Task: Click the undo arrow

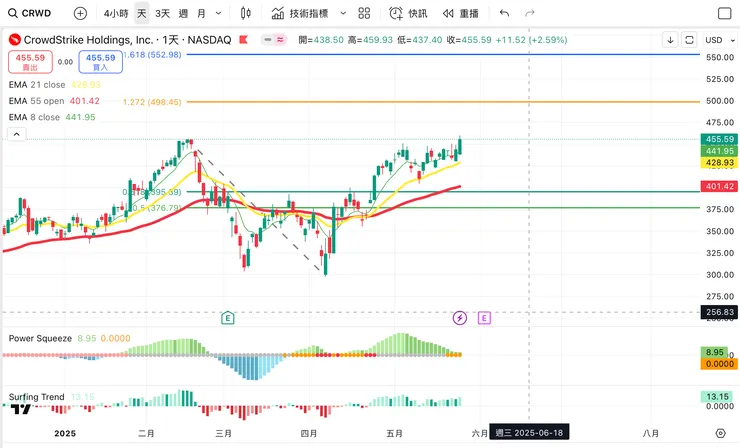Action: 504,14
